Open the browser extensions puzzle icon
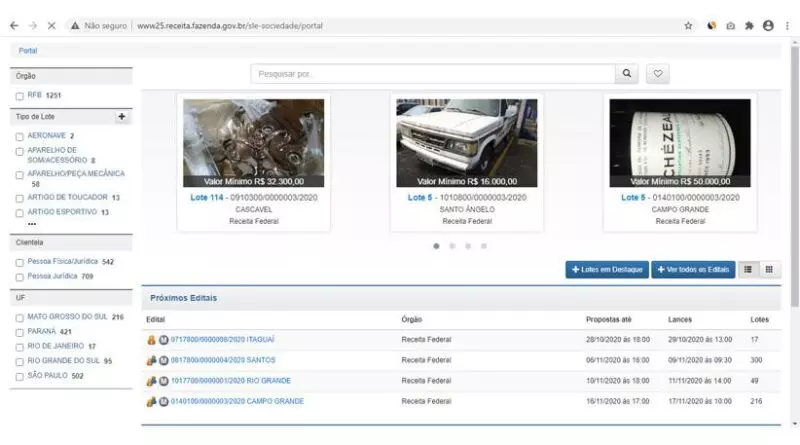 tap(749, 25)
